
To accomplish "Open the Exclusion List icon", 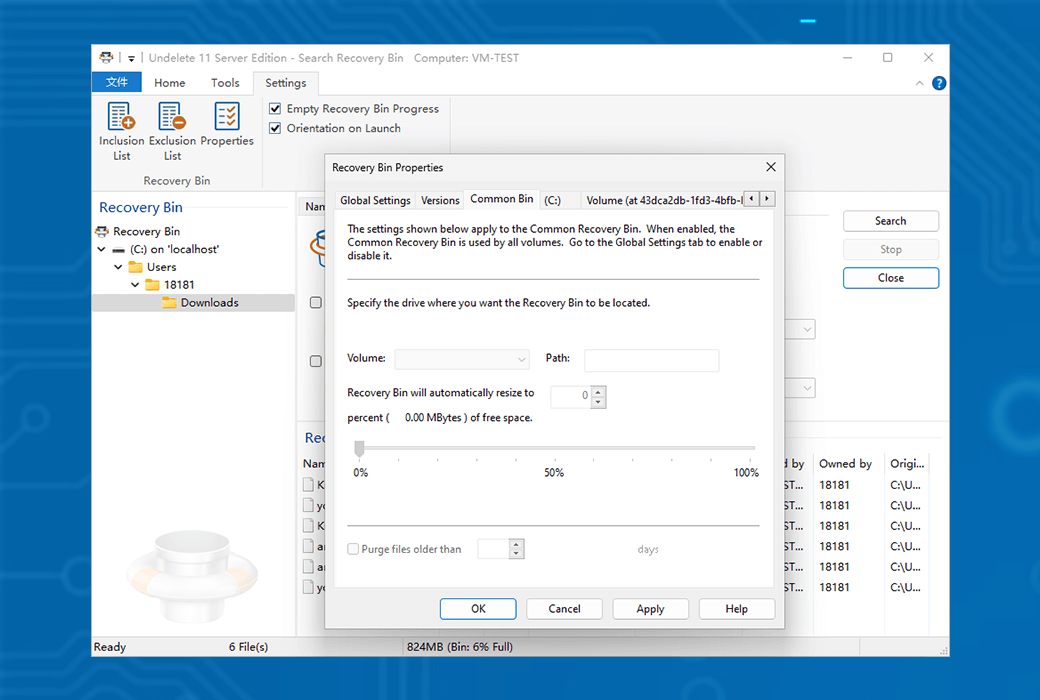I will (172, 118).
